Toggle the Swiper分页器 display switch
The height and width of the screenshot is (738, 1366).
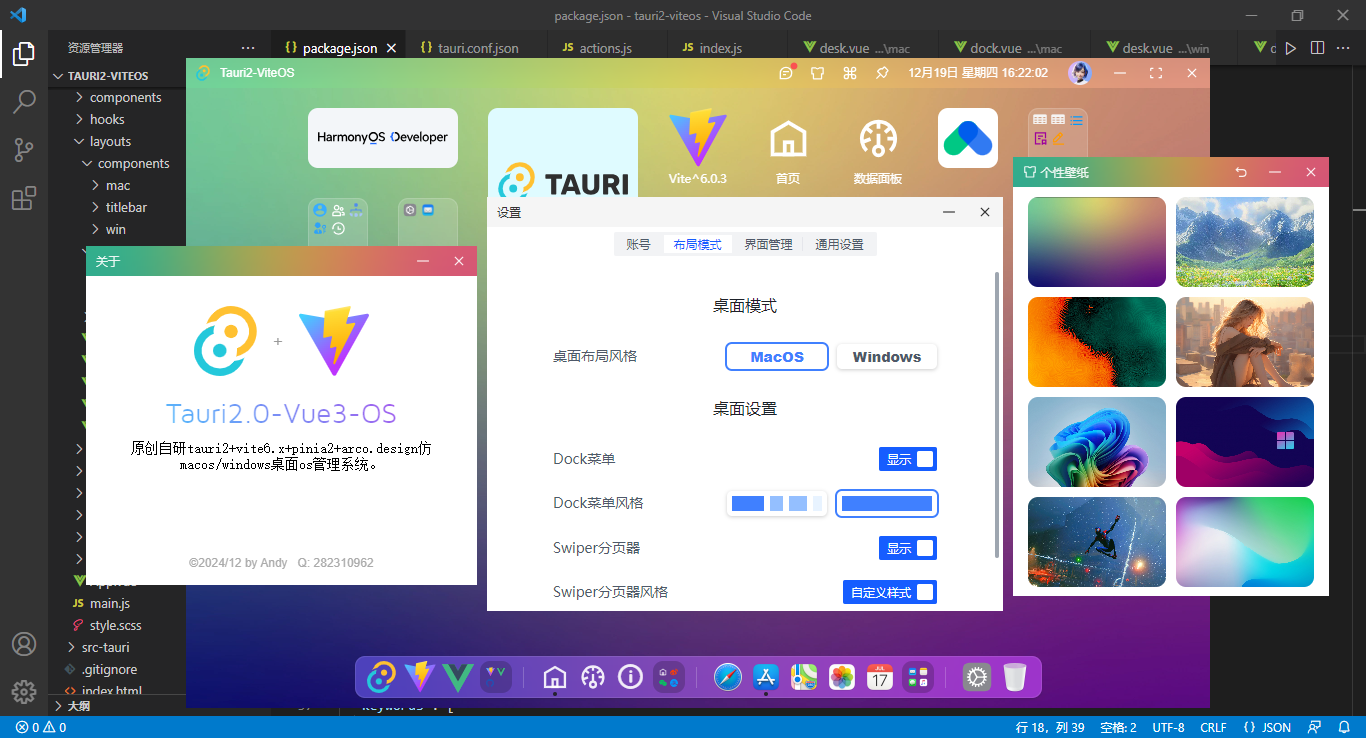click(x=908, y=548)
